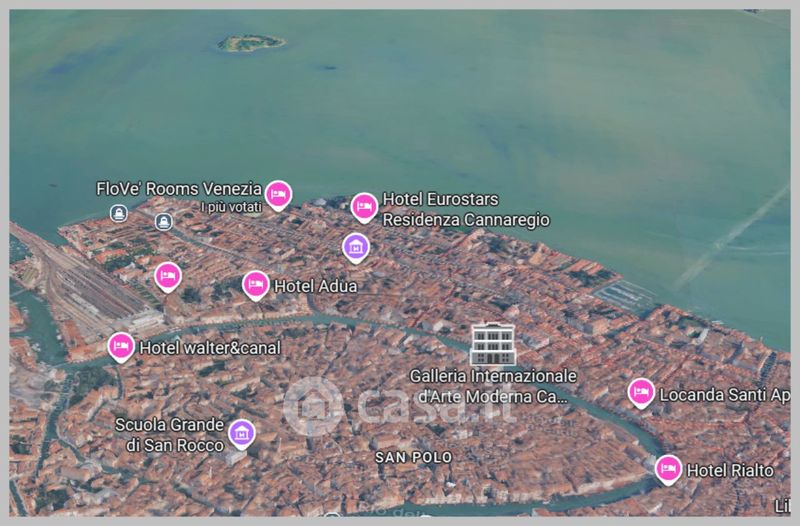The height and width of the screenshot is (526, 800).
Task: Select the SAN POLO district label
Action: [414, 457]
